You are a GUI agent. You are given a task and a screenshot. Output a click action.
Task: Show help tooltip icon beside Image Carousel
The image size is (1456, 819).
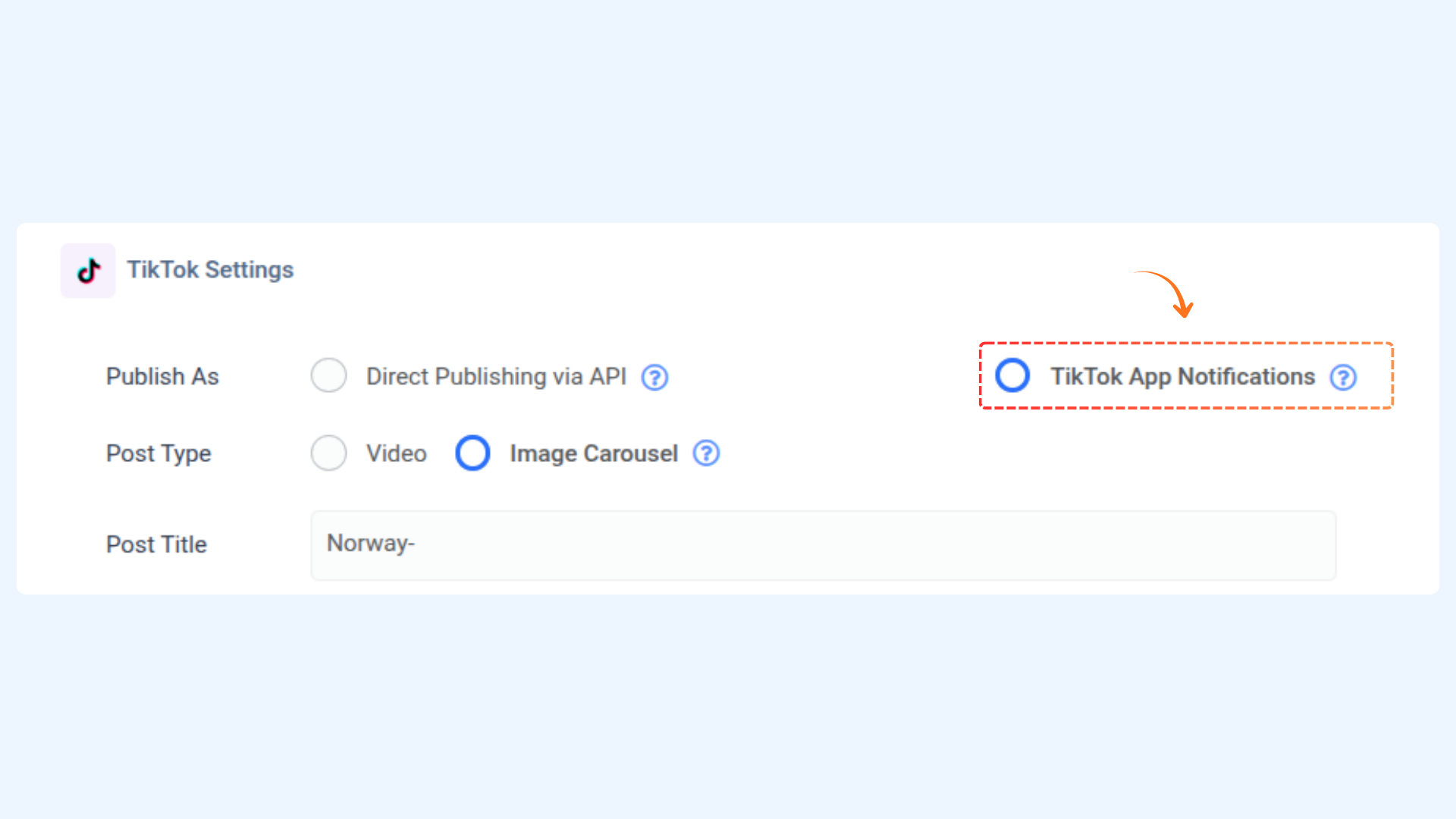click(706, 453)
